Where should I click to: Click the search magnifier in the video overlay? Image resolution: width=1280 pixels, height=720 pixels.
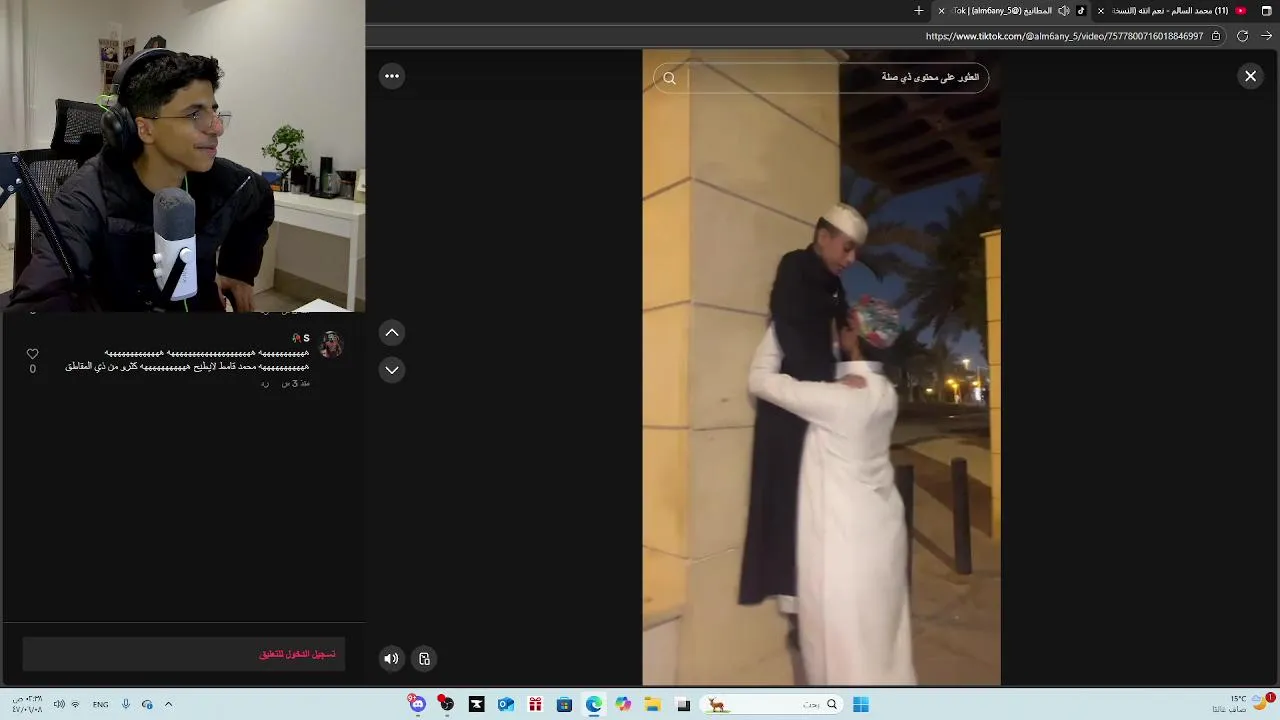pyautogui.click(x=669, y=78)
